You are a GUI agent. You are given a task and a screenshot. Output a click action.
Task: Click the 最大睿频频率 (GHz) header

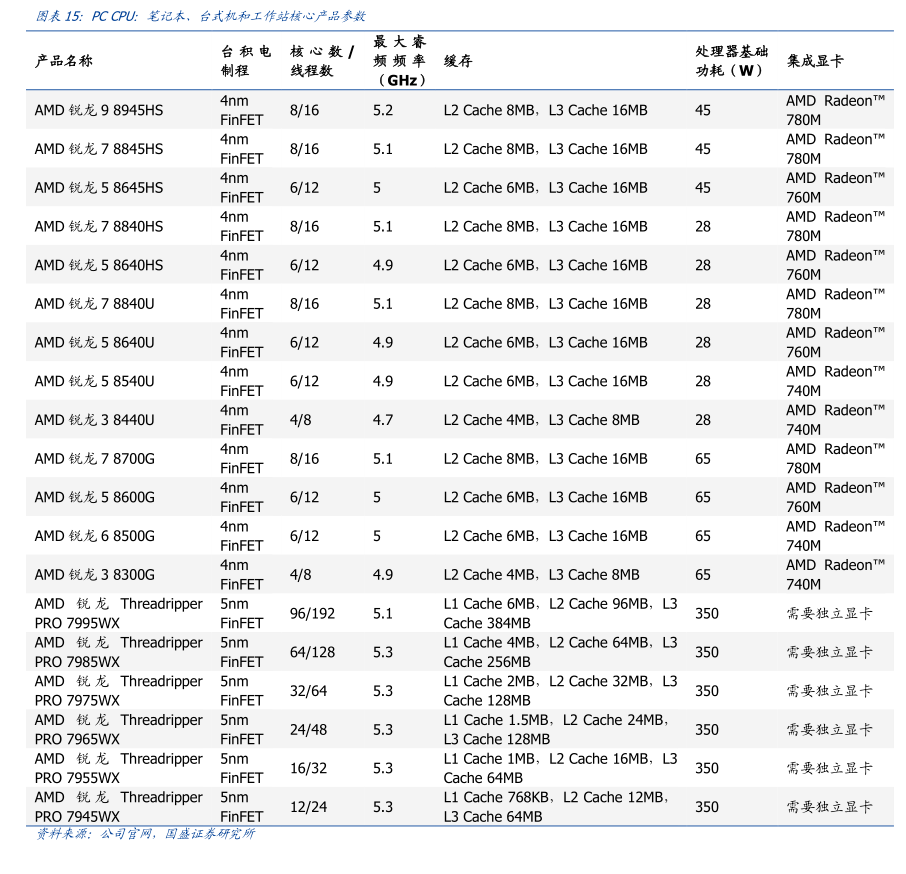coord(400,61)
